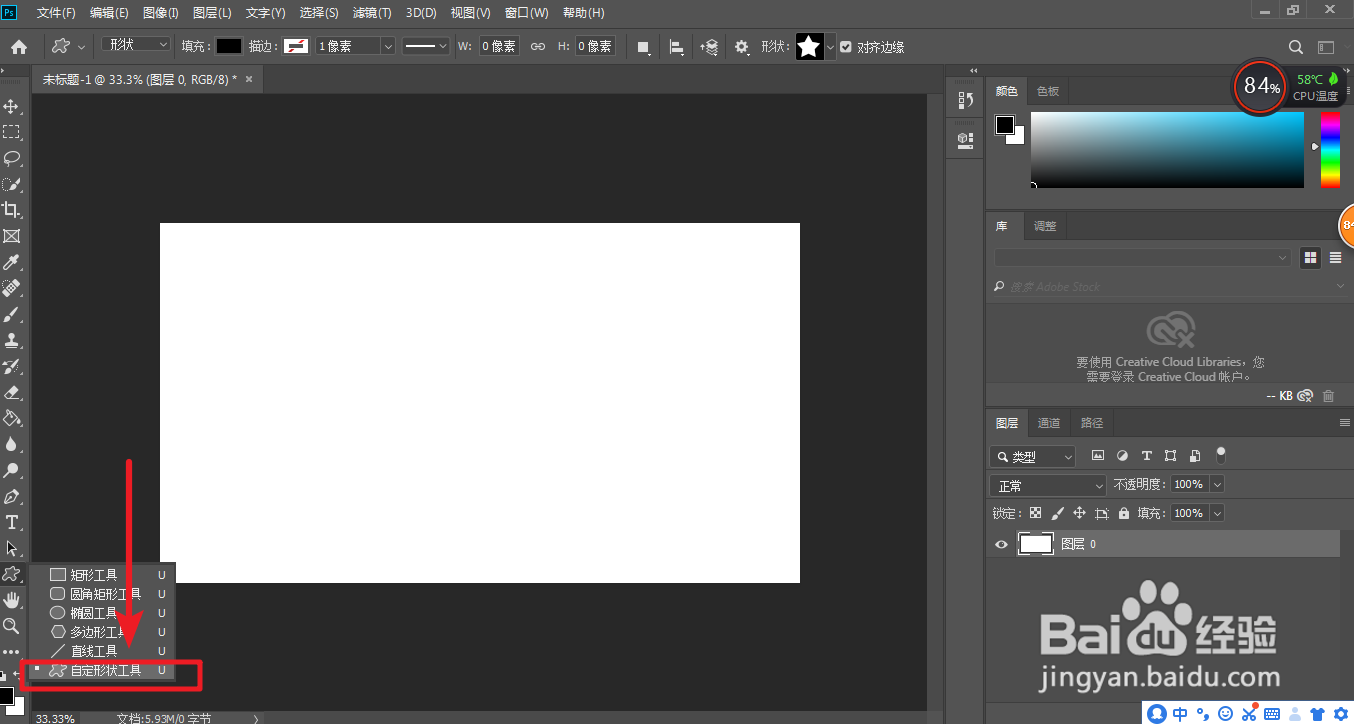This screenshot has height=724, width=1354.
Task: Select the Brush tool
Action: [12, 314]
